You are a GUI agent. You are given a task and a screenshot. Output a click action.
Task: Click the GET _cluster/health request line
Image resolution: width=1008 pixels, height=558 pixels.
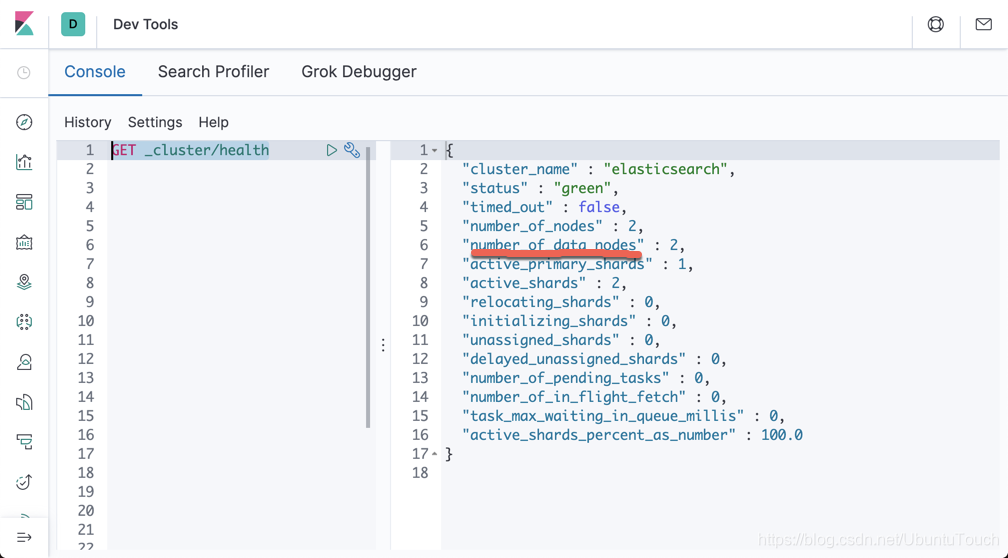click(190, 150)
